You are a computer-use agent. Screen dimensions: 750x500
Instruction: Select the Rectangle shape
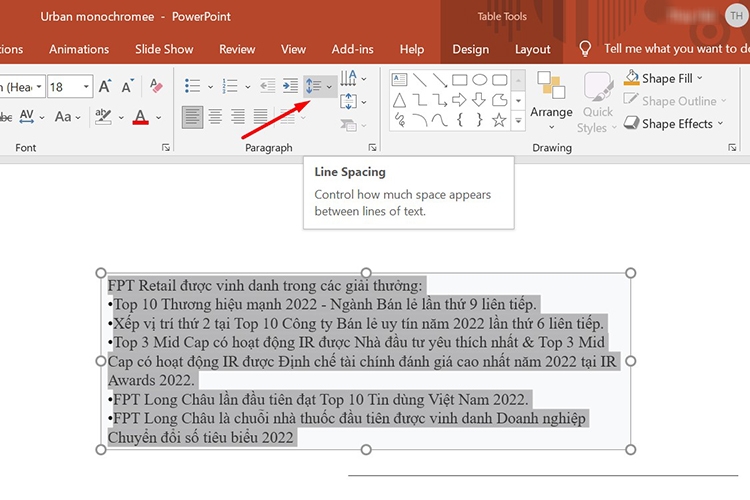pyautogui.click(x=460, y=79)
